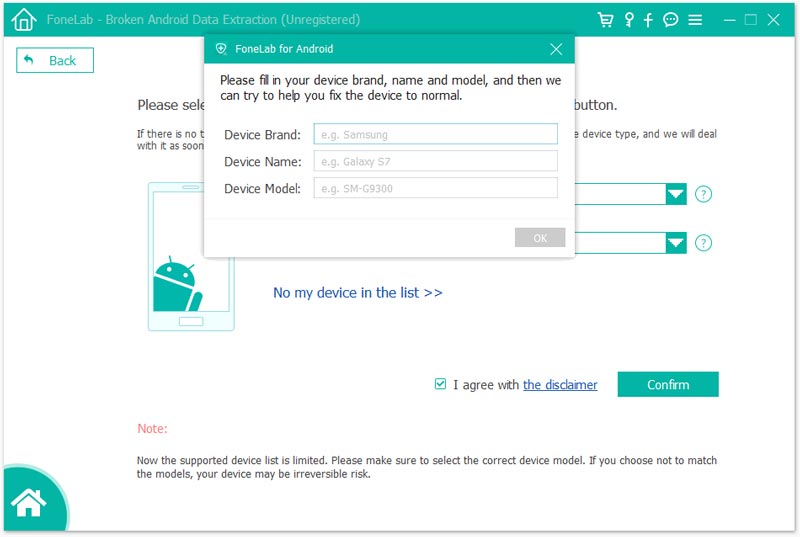
Task: Close the FoneLab main window
Action: [x=773, y=20]
